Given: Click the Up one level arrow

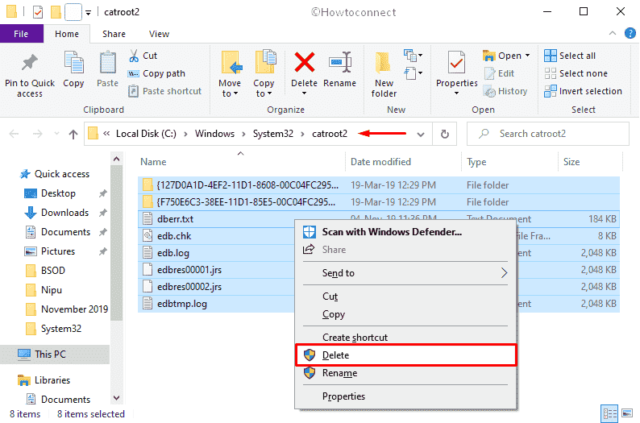Looking at the screenshot, I should (x=73, y=134).
